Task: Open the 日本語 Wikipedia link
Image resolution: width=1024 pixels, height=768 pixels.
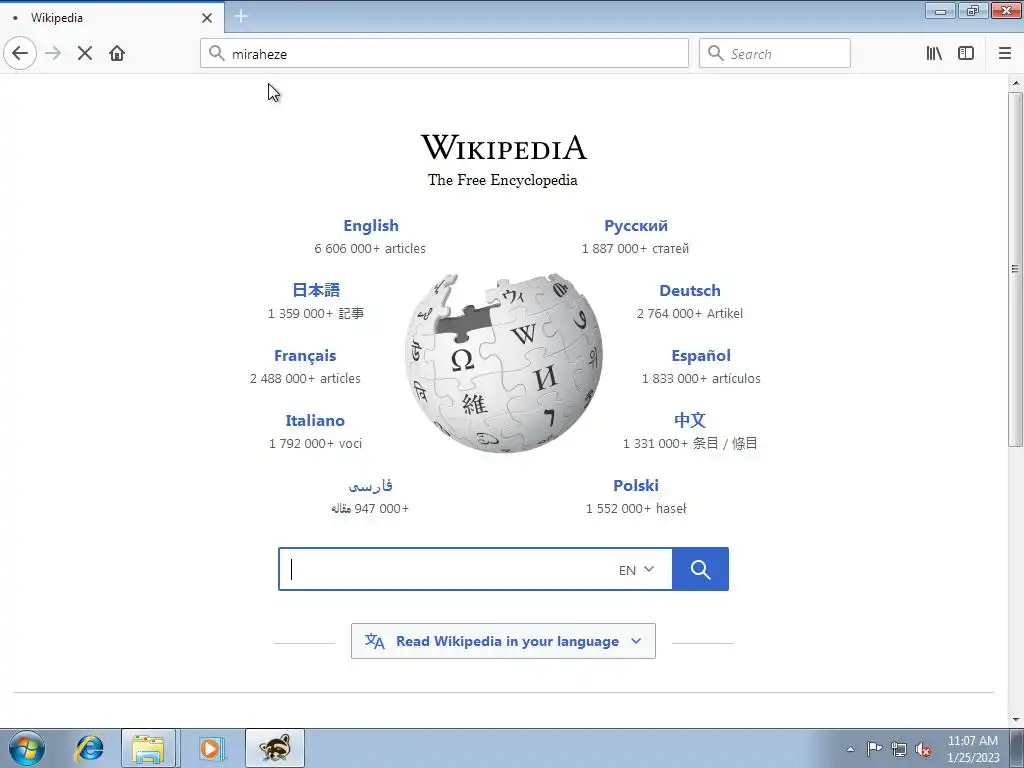Action: coord(316,290)
